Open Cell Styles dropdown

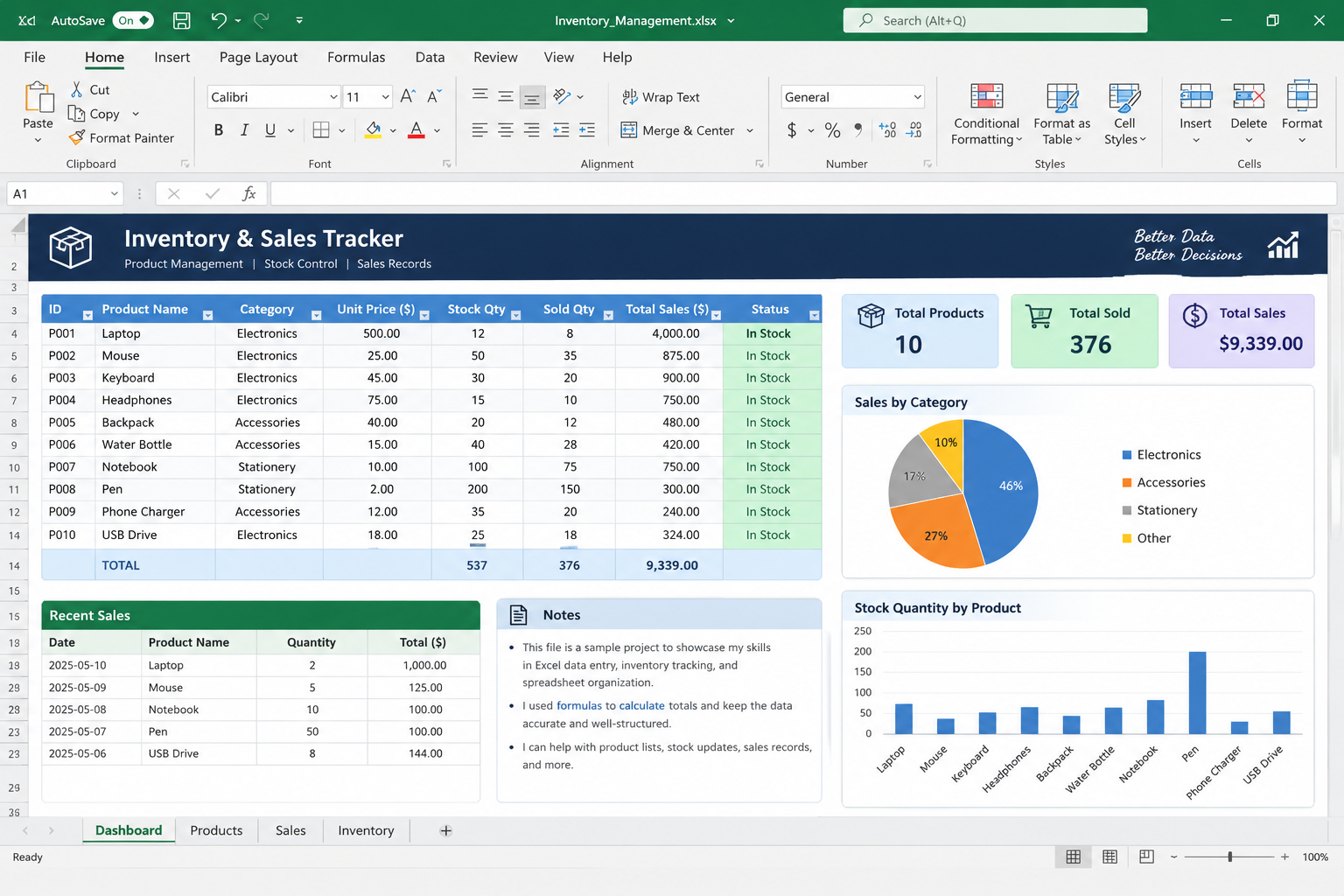point(1124,115)
